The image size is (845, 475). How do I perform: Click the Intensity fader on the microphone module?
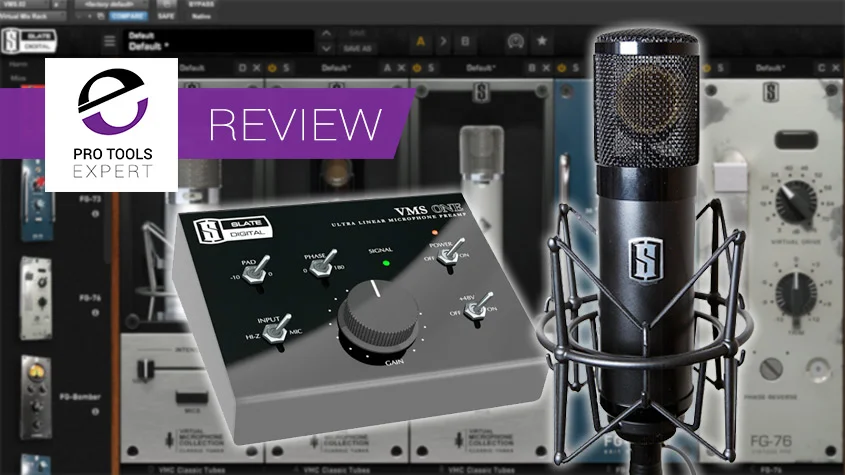pos(144,369)
